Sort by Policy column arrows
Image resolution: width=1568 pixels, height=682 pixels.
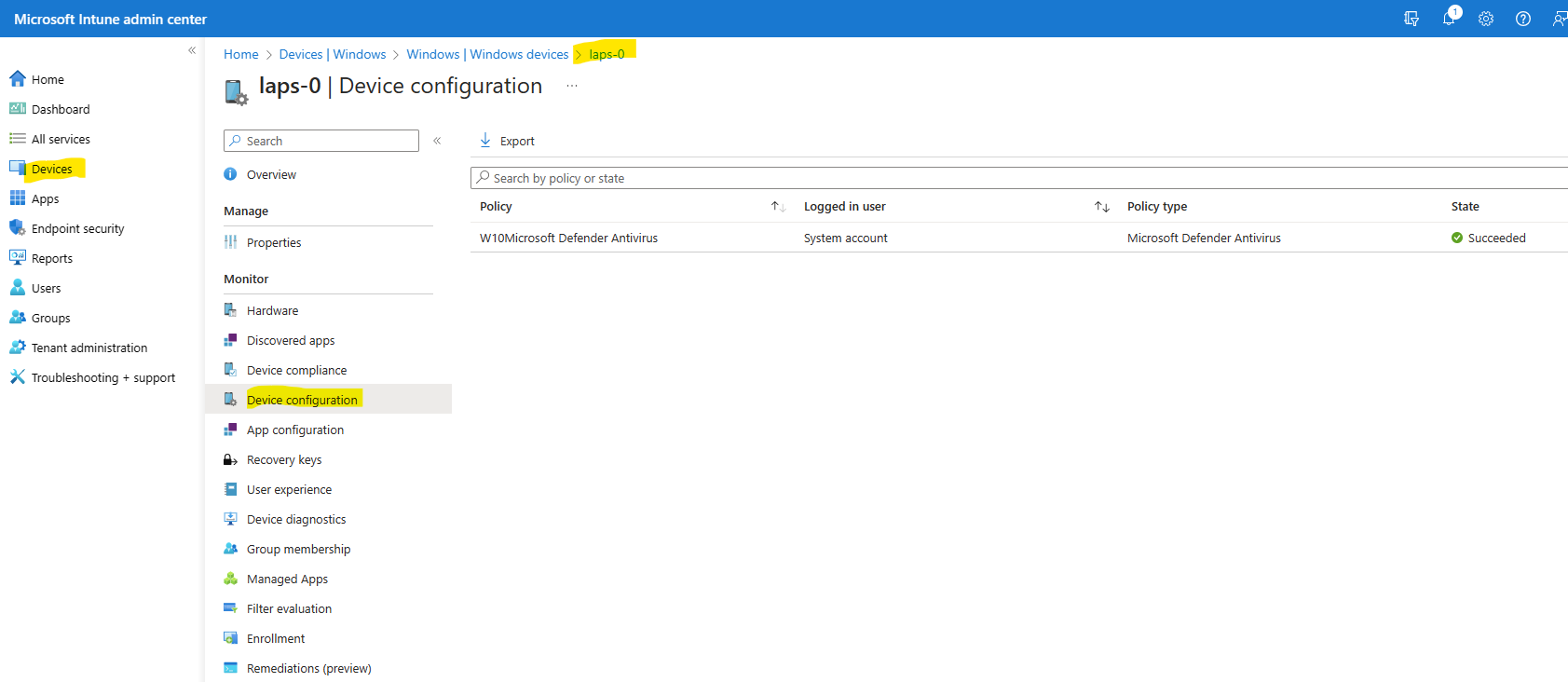click(778, 207)
